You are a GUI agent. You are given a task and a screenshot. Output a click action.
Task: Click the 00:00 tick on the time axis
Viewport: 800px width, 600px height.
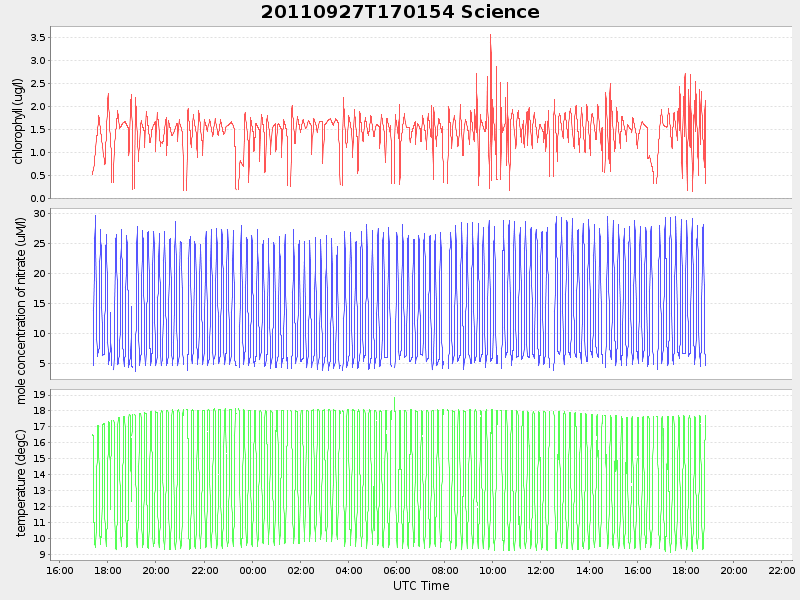[252, 571]
